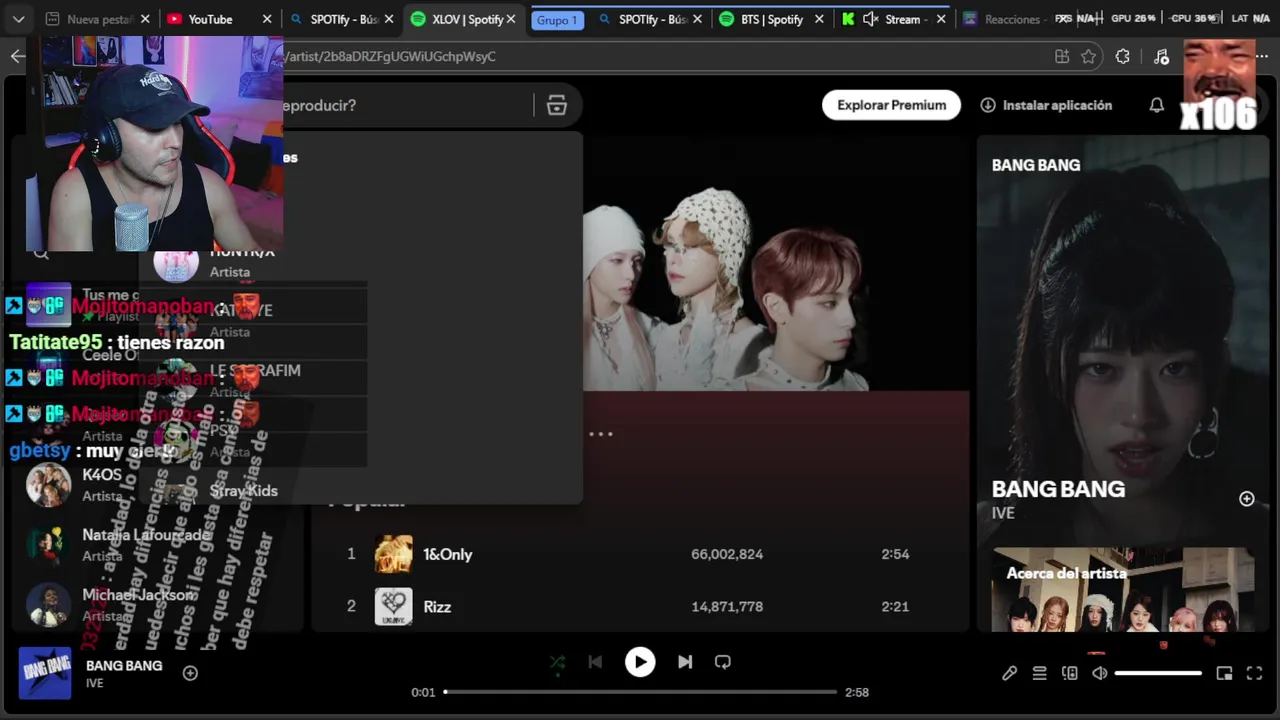
Task: Open the Rizz album cover
Action: click(x=393, y=606)
